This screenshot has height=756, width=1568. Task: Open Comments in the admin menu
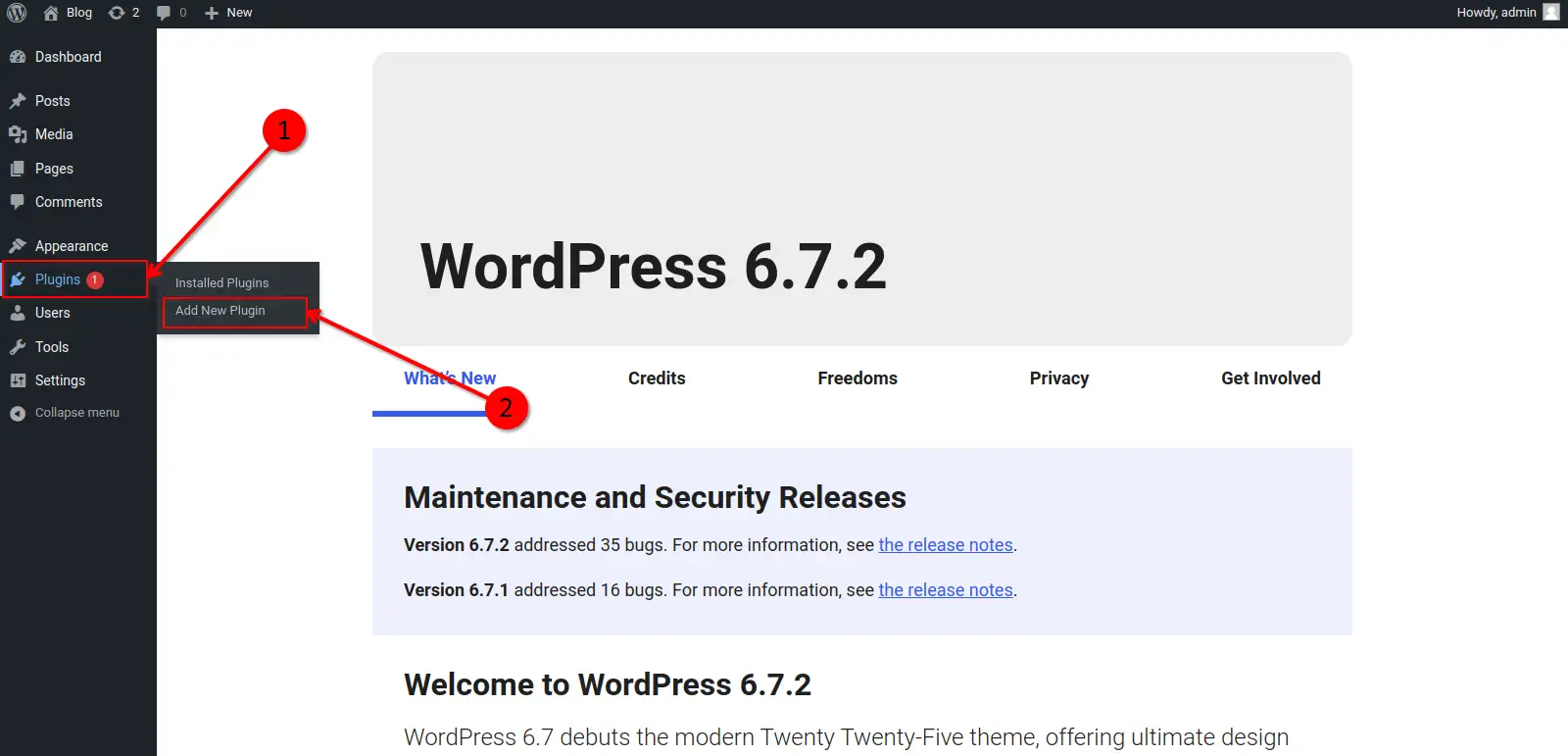[69, 202]
